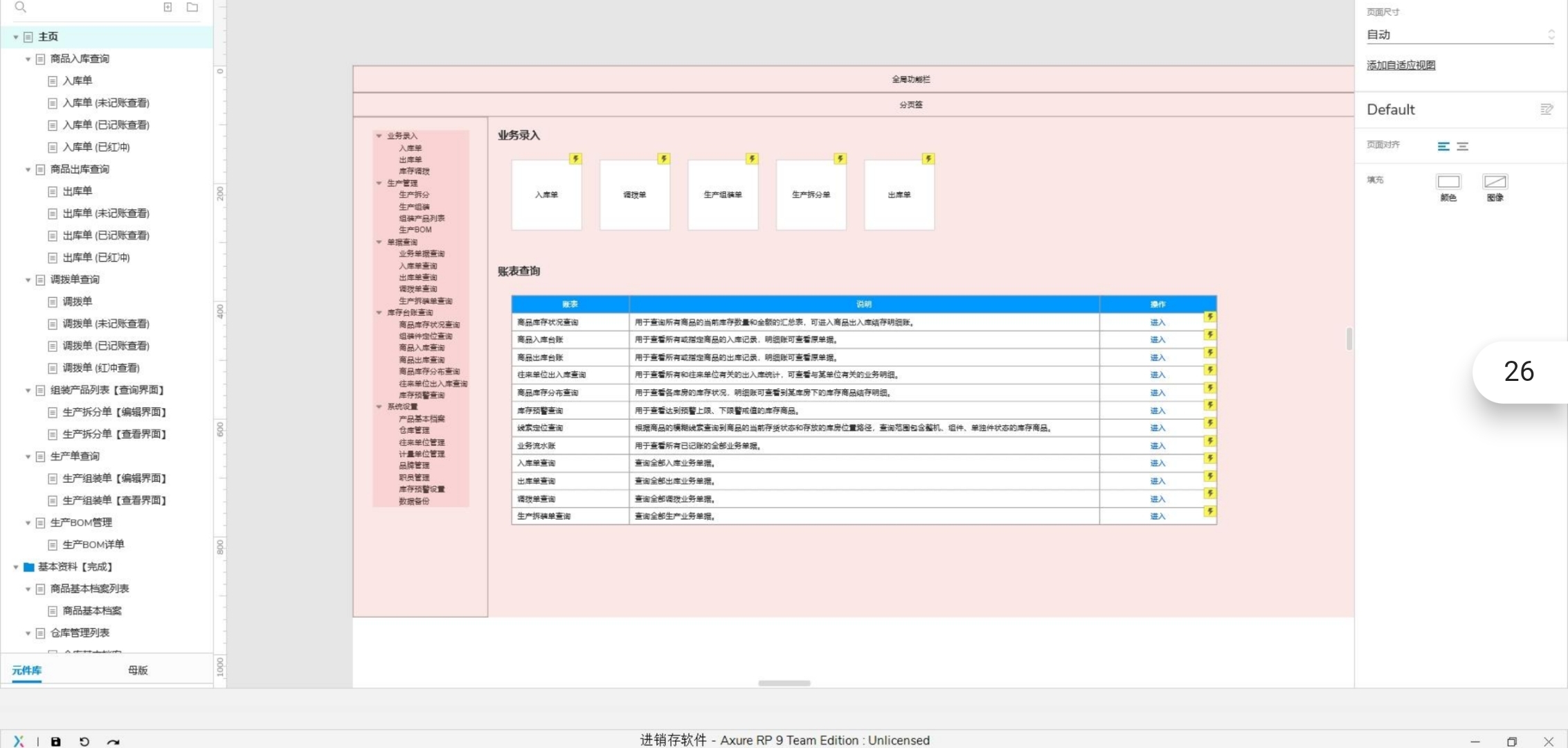Click the 入库单 card on canvas

(546, 195)
